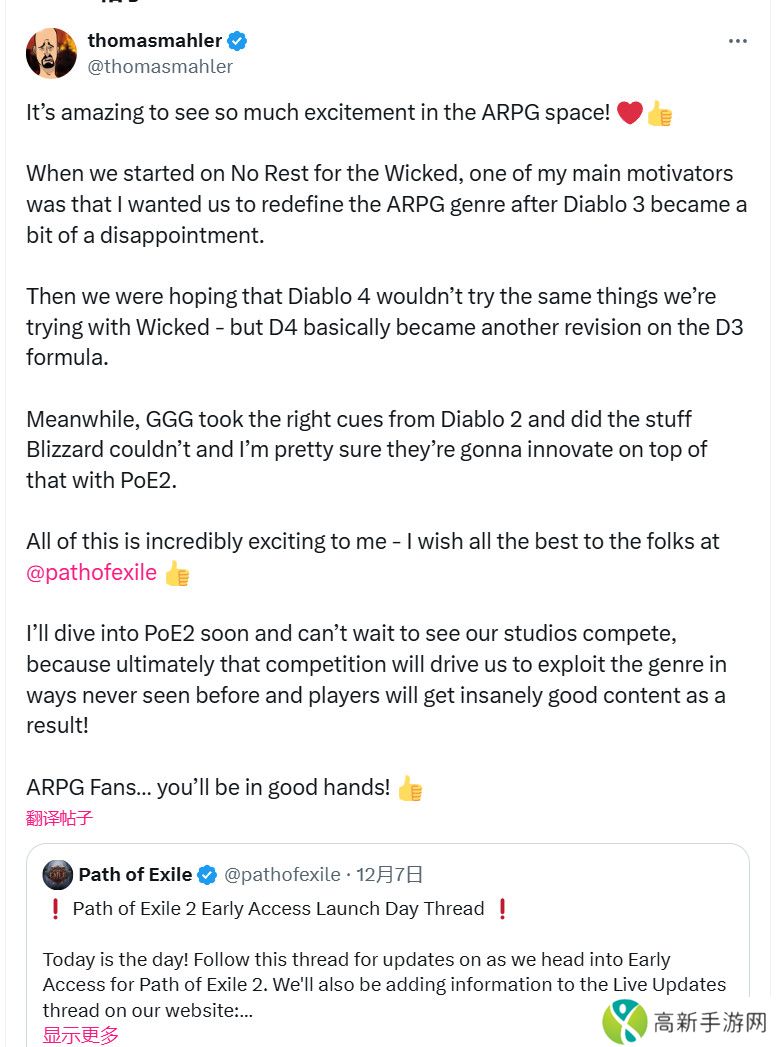784x1047 pixels.
Task: Click thomasmahler's profile avatar
Action: coord(51,53)
